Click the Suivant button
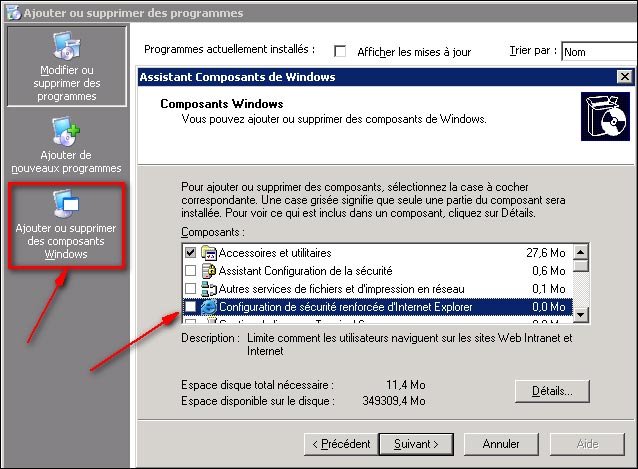 (x=416, y=444)
